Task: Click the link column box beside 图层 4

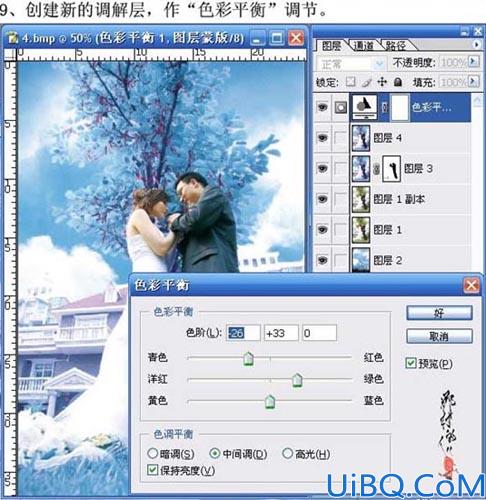Action: coord(340,138)
